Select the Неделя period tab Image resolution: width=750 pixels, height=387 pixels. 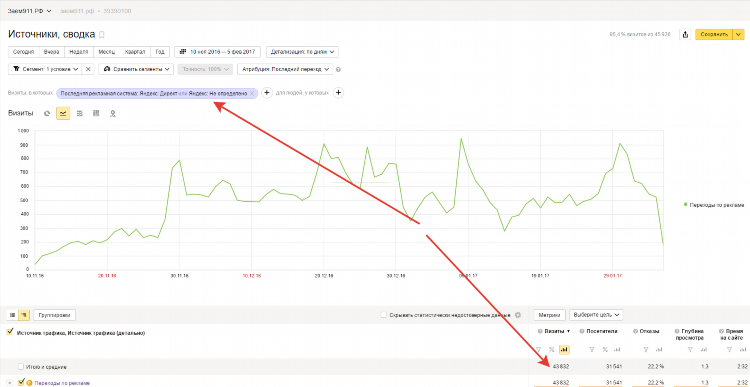[x=78, y=52]
